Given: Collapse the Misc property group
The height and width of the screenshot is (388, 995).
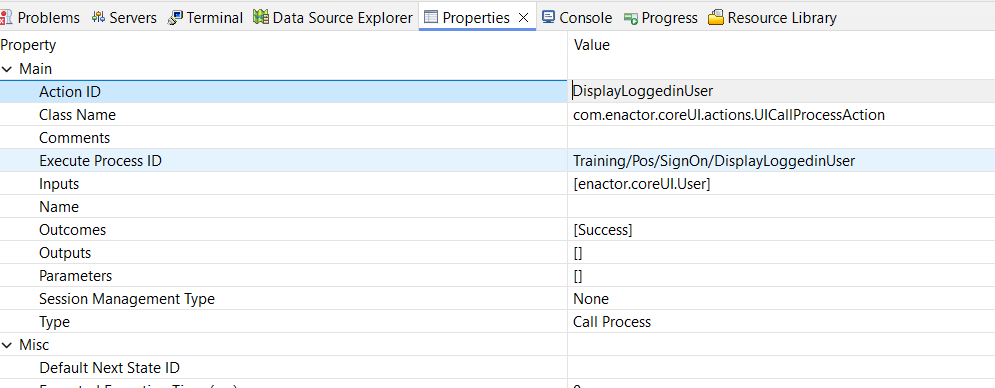Looking at the screenshot, I should click(7, 345).
